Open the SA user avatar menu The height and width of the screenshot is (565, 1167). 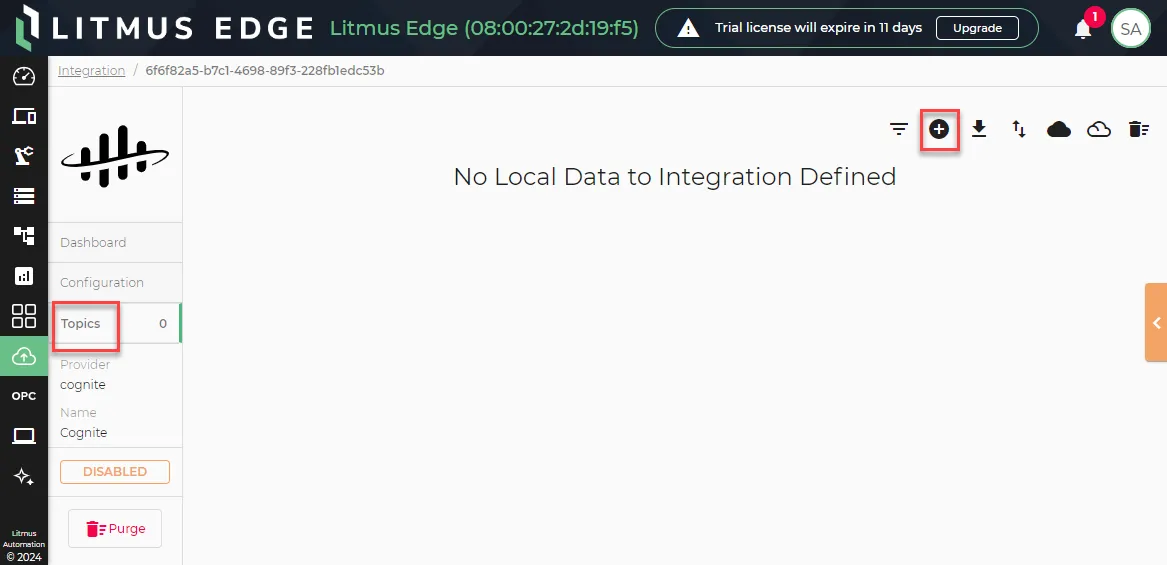click(x=1131, y=29)
